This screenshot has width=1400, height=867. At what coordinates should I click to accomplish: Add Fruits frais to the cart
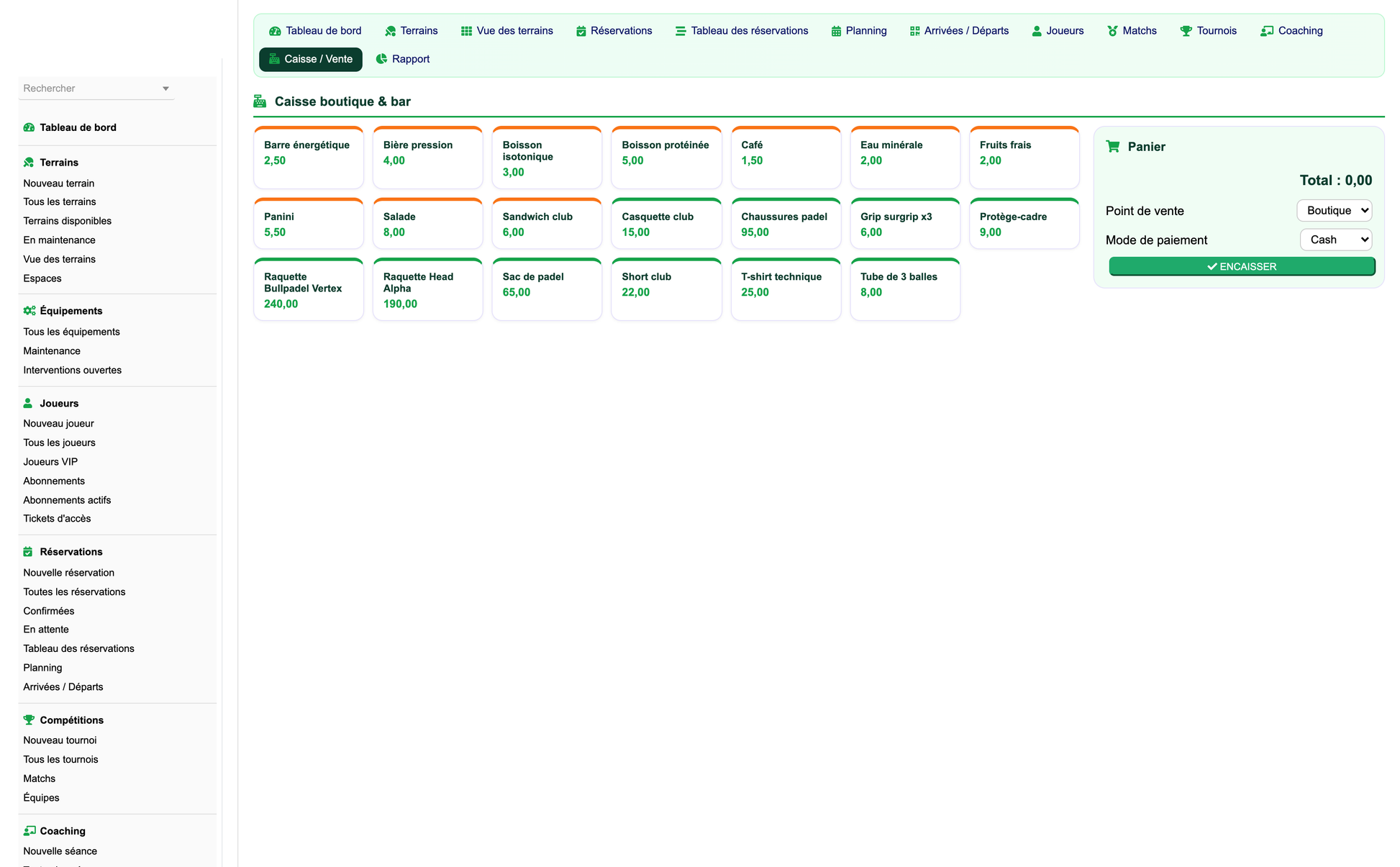click(1024, 158)
